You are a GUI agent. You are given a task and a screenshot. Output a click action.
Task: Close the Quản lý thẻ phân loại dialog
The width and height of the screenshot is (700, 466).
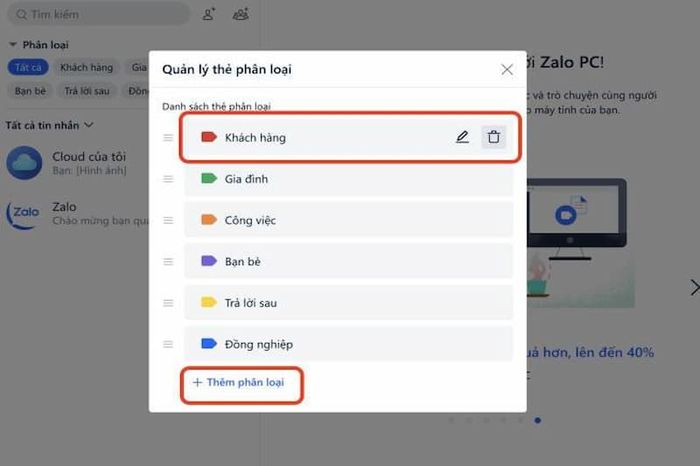coord(507,69)
